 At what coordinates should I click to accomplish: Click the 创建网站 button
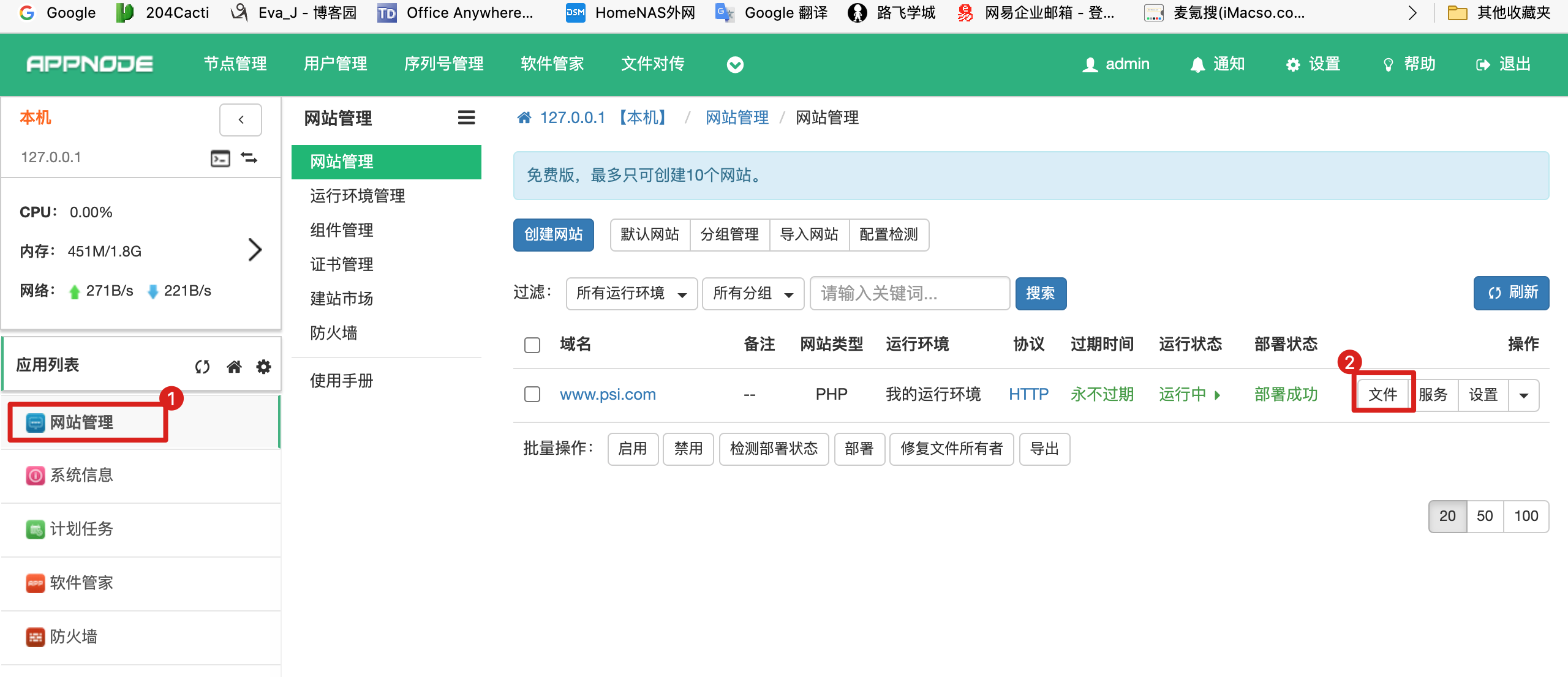pyautogui.click(x=553, y=234)
